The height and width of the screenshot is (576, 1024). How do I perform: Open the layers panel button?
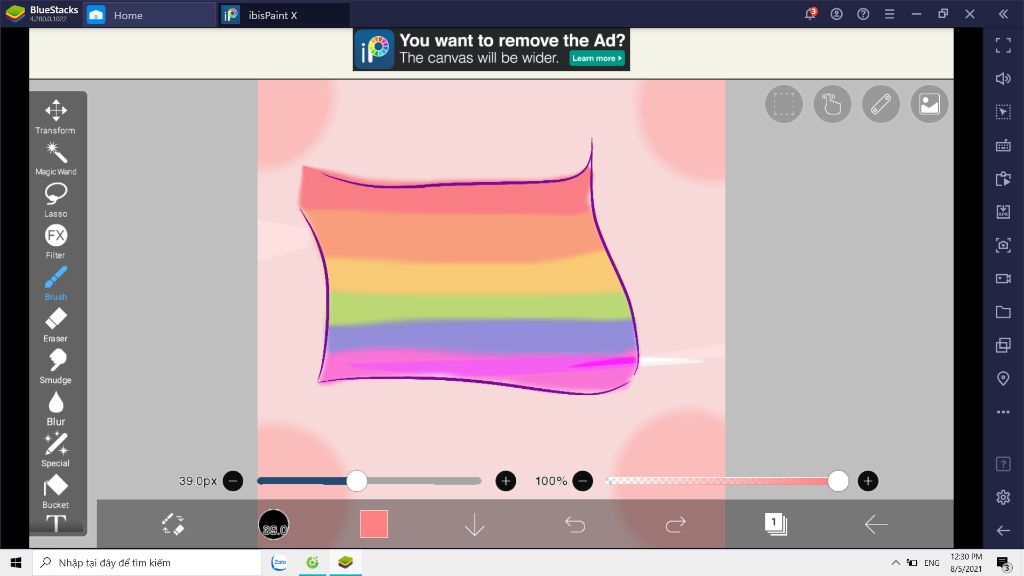coord(776,524)
